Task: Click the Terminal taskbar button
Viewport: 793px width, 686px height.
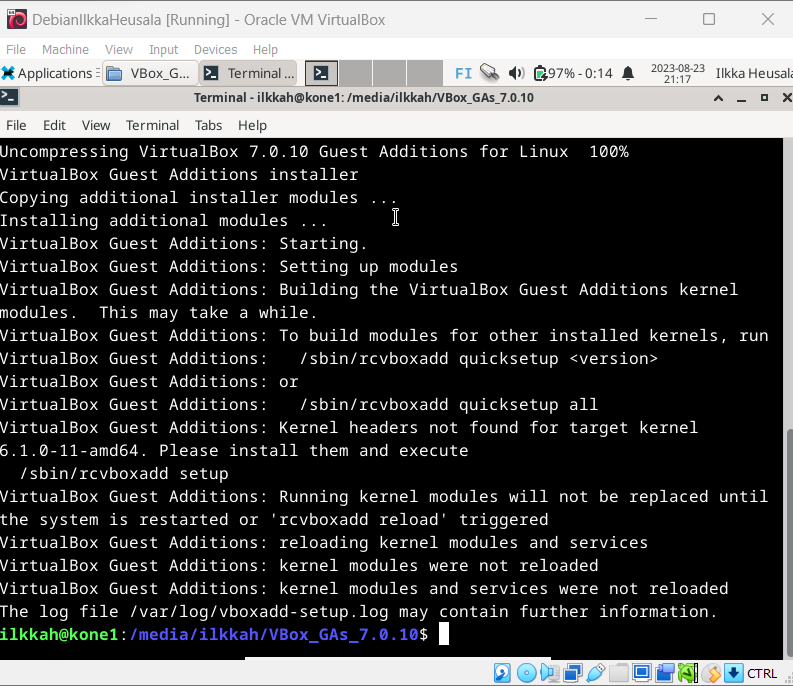Action: click(249, 73)
